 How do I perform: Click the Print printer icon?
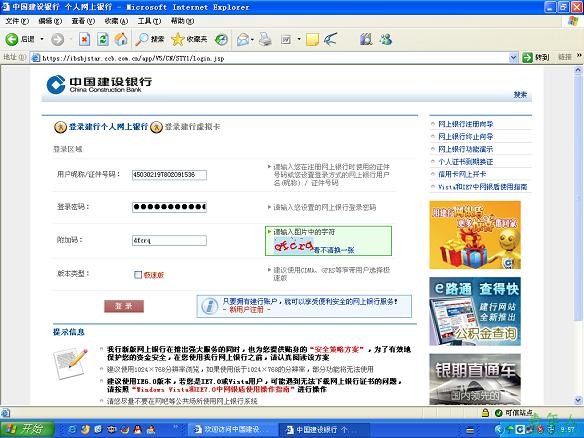[265, 39]
